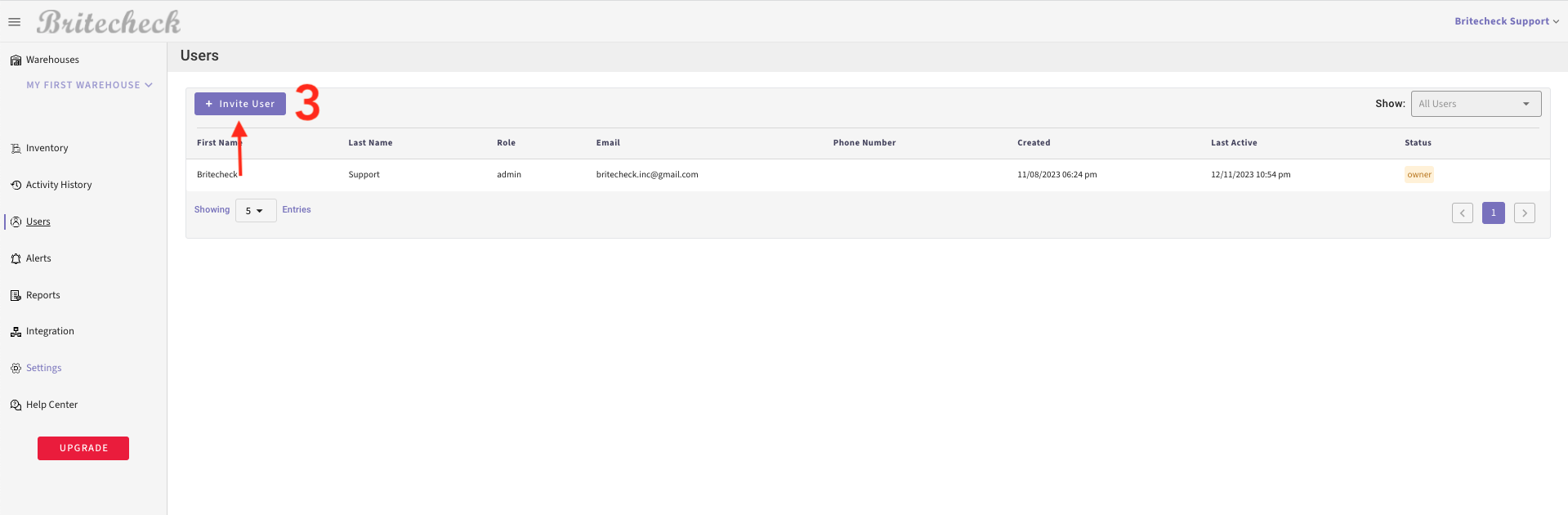The image size is (1568, 515).
Task: Sort by First Name column header
Action: pyautogui.click(x=219, y=142)
